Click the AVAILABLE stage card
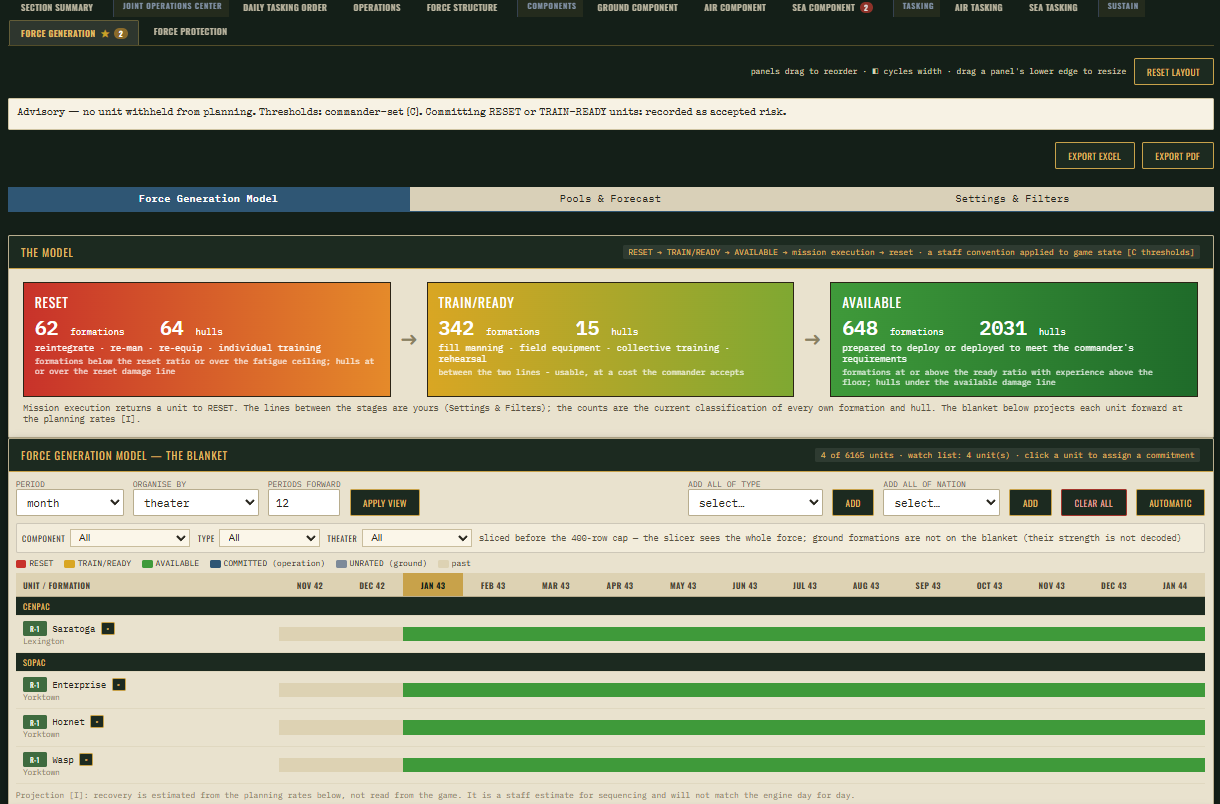This screenshot has height=804, width=1220. click(x=1014, y=340)
